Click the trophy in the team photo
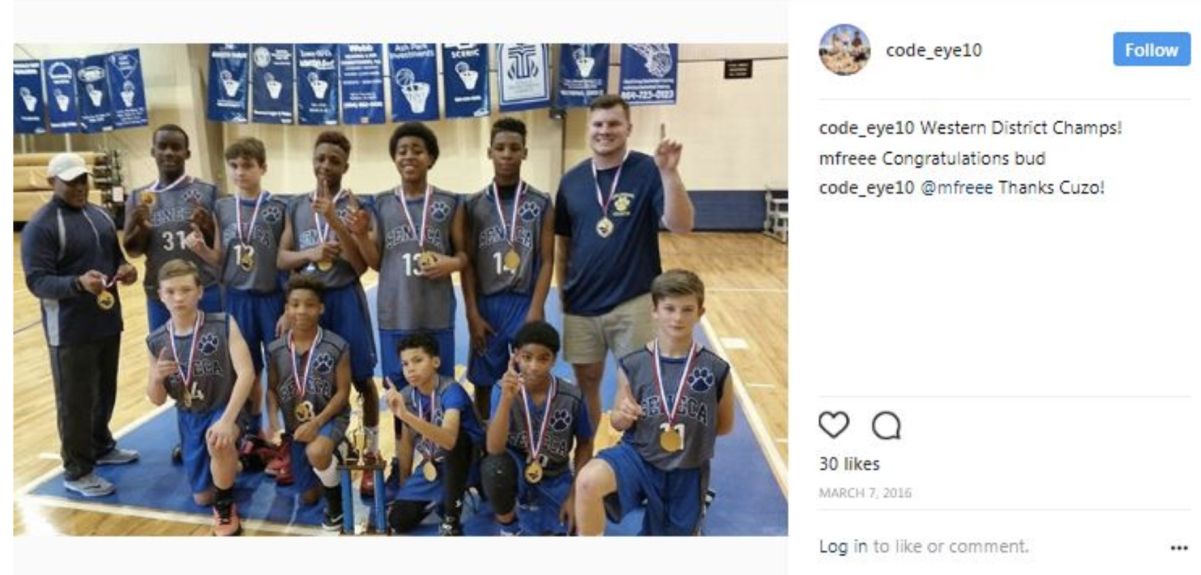 click(361, 465)
